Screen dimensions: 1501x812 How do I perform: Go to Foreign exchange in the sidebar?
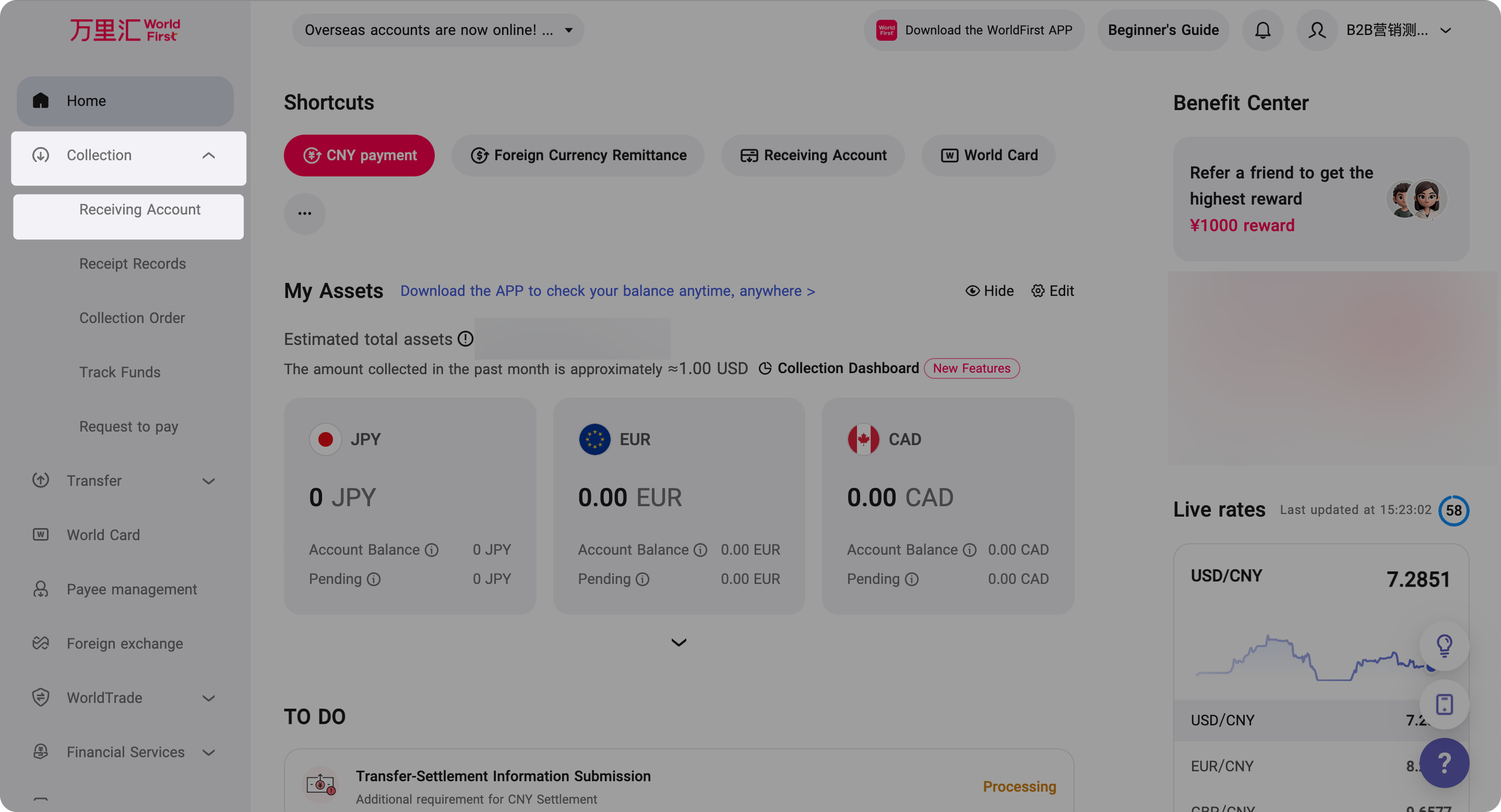point(125,643)
